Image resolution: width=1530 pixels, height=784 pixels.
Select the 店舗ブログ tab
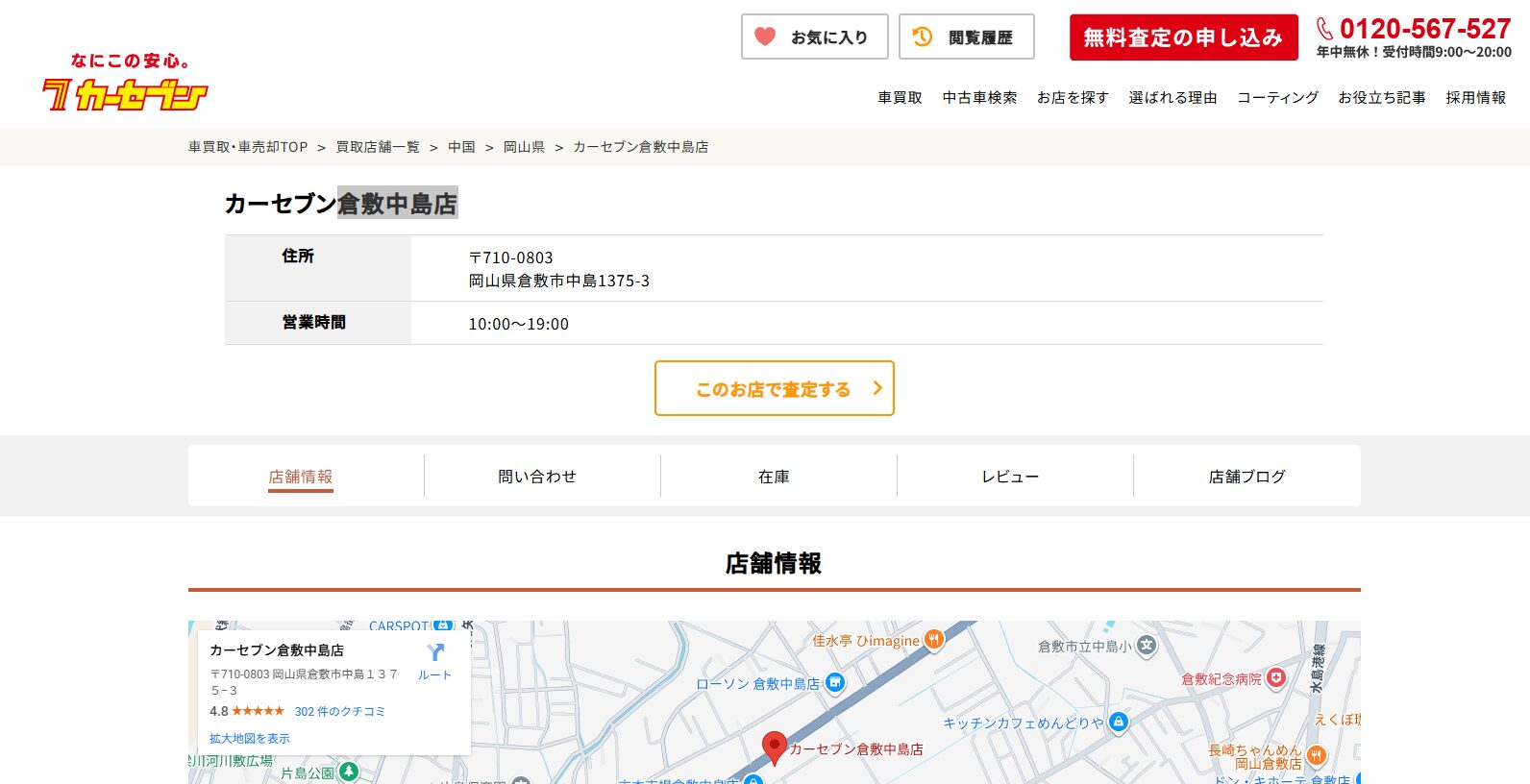[1246, 476]
